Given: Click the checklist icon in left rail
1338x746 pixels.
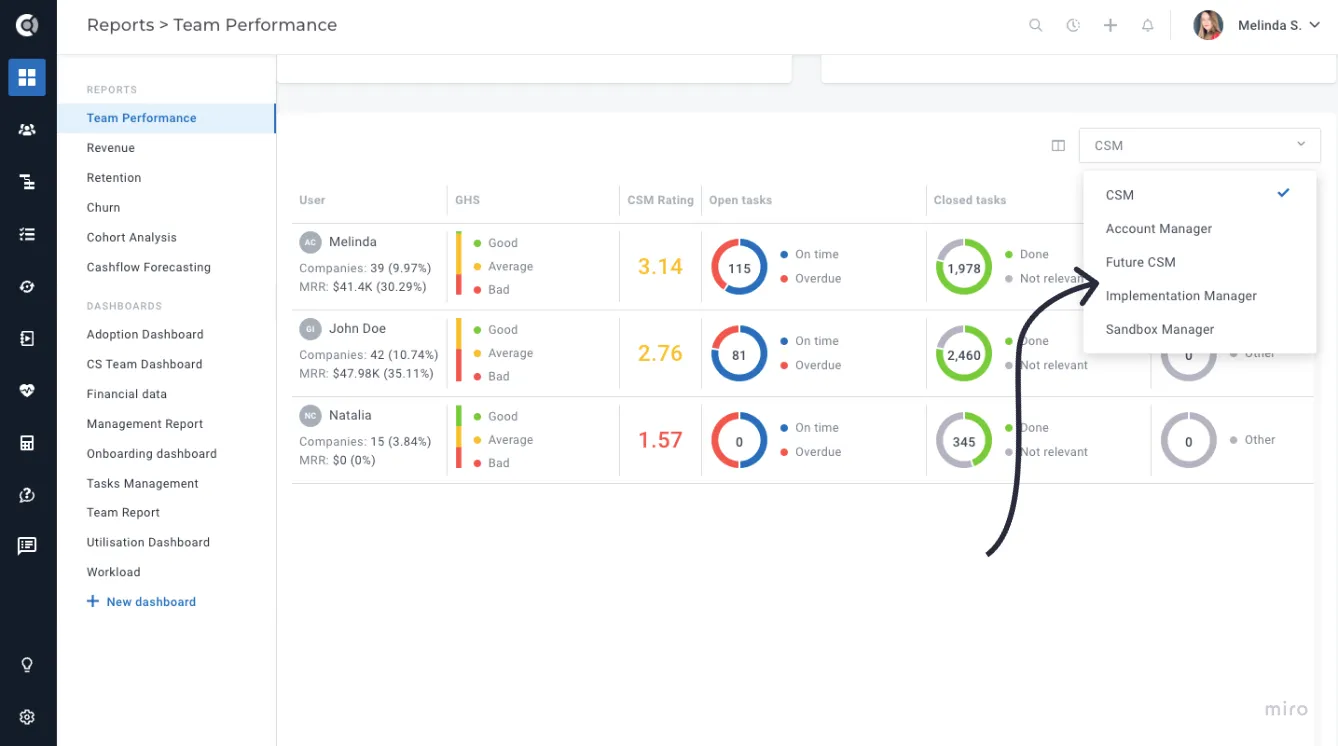Looking at the screenshot, I should pyautogui.click(x=27, y=234).
